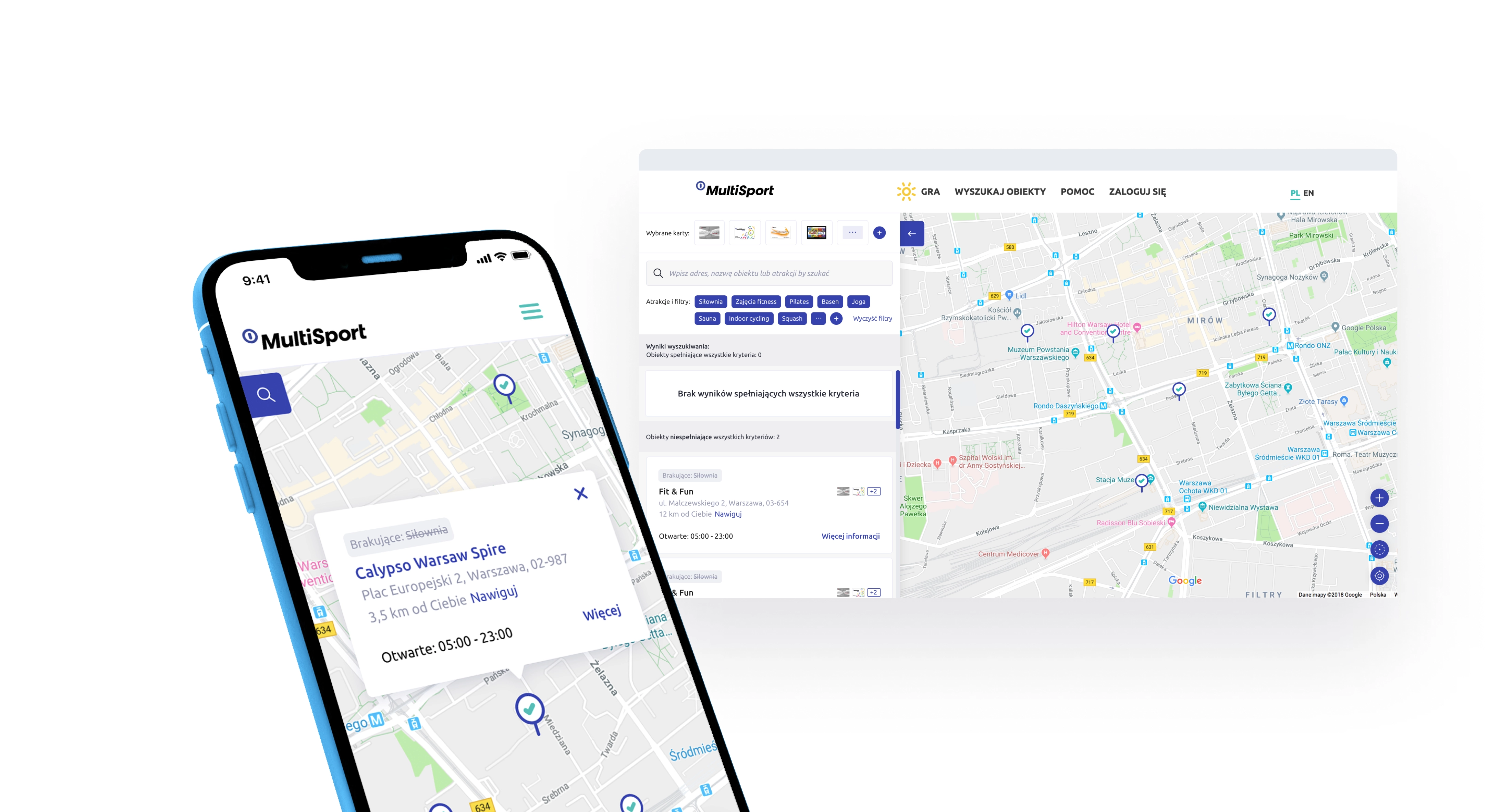1500x812 pixels.
Task: Click the MultiSport logo icon
Action: [700, 190]
